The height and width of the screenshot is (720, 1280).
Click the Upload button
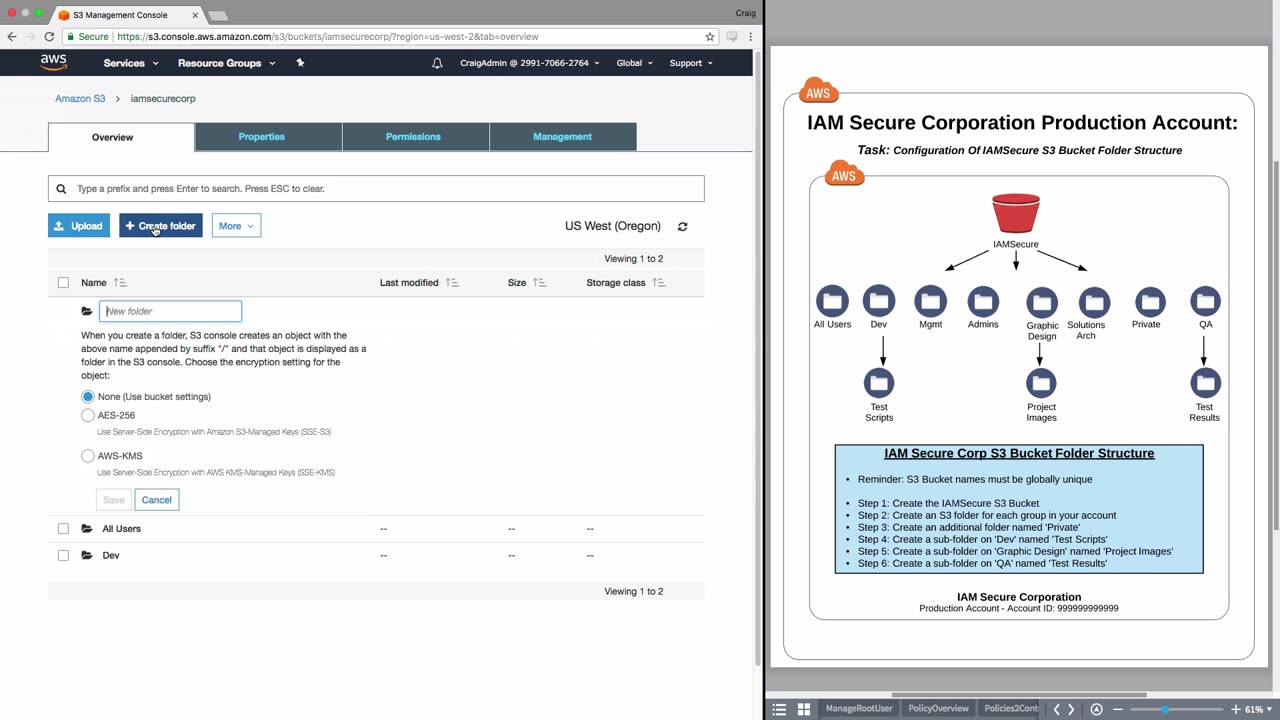[78, 226]
